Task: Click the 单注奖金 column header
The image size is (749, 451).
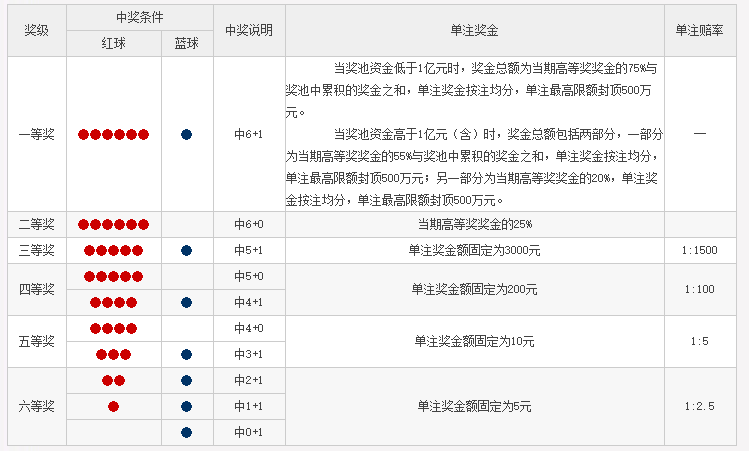Action: coord(474,30)
